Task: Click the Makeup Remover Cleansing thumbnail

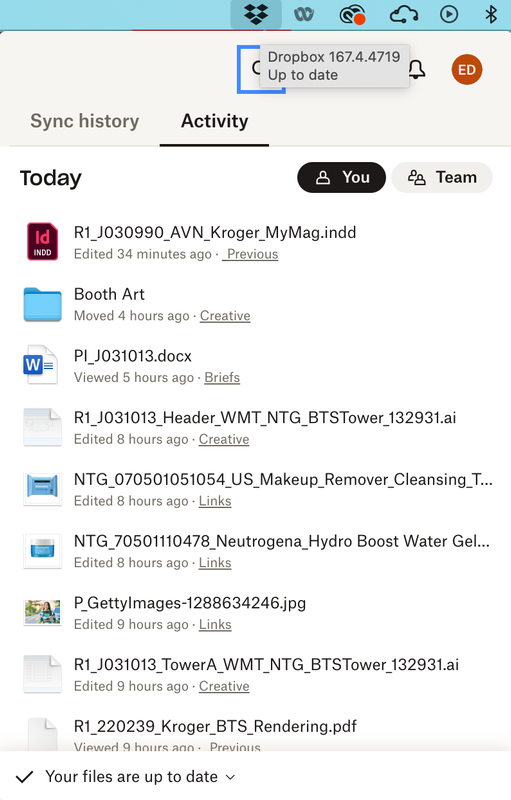Action: [42, 489]
